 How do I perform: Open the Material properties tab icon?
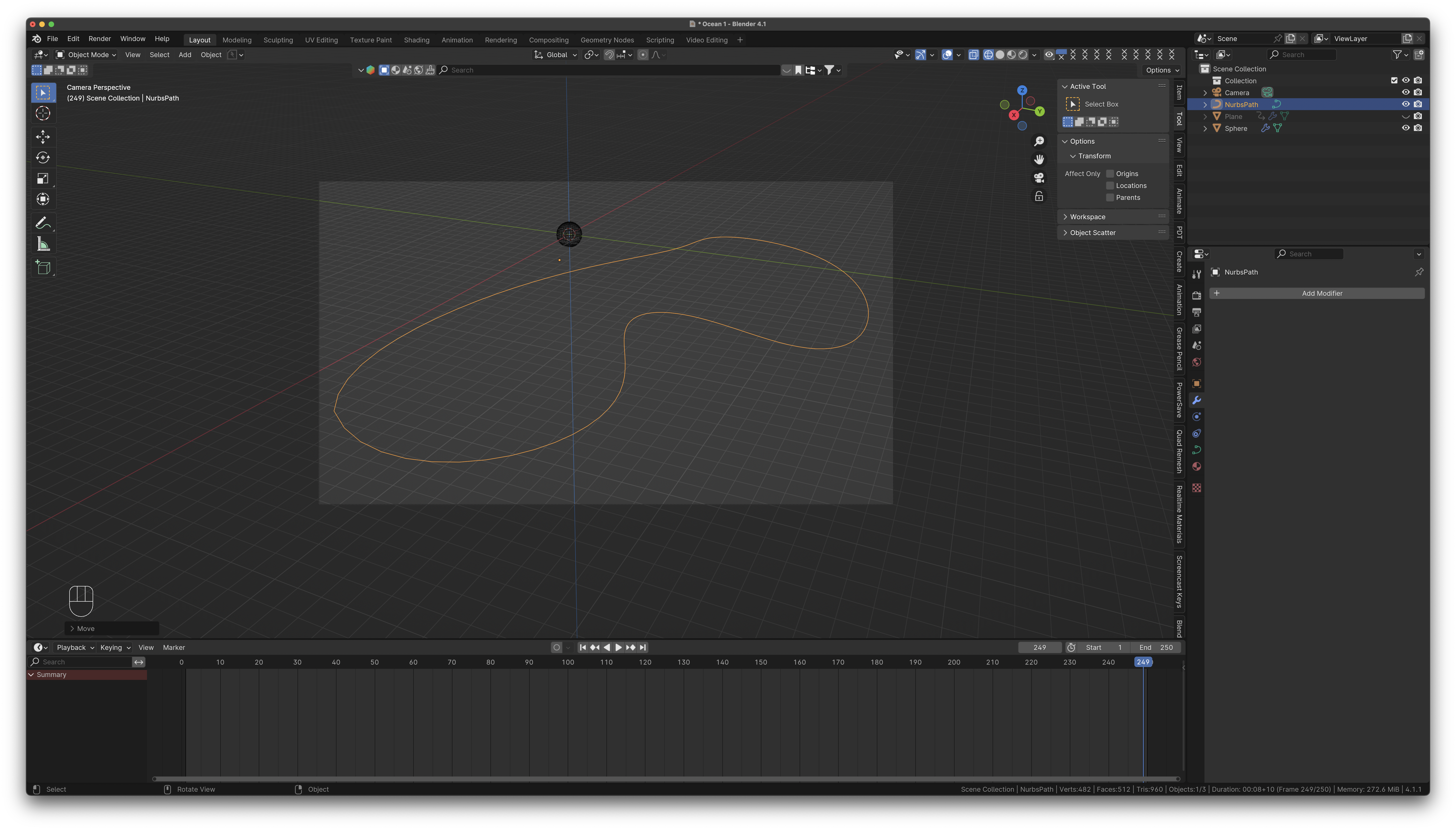(x=1197, y=466)
